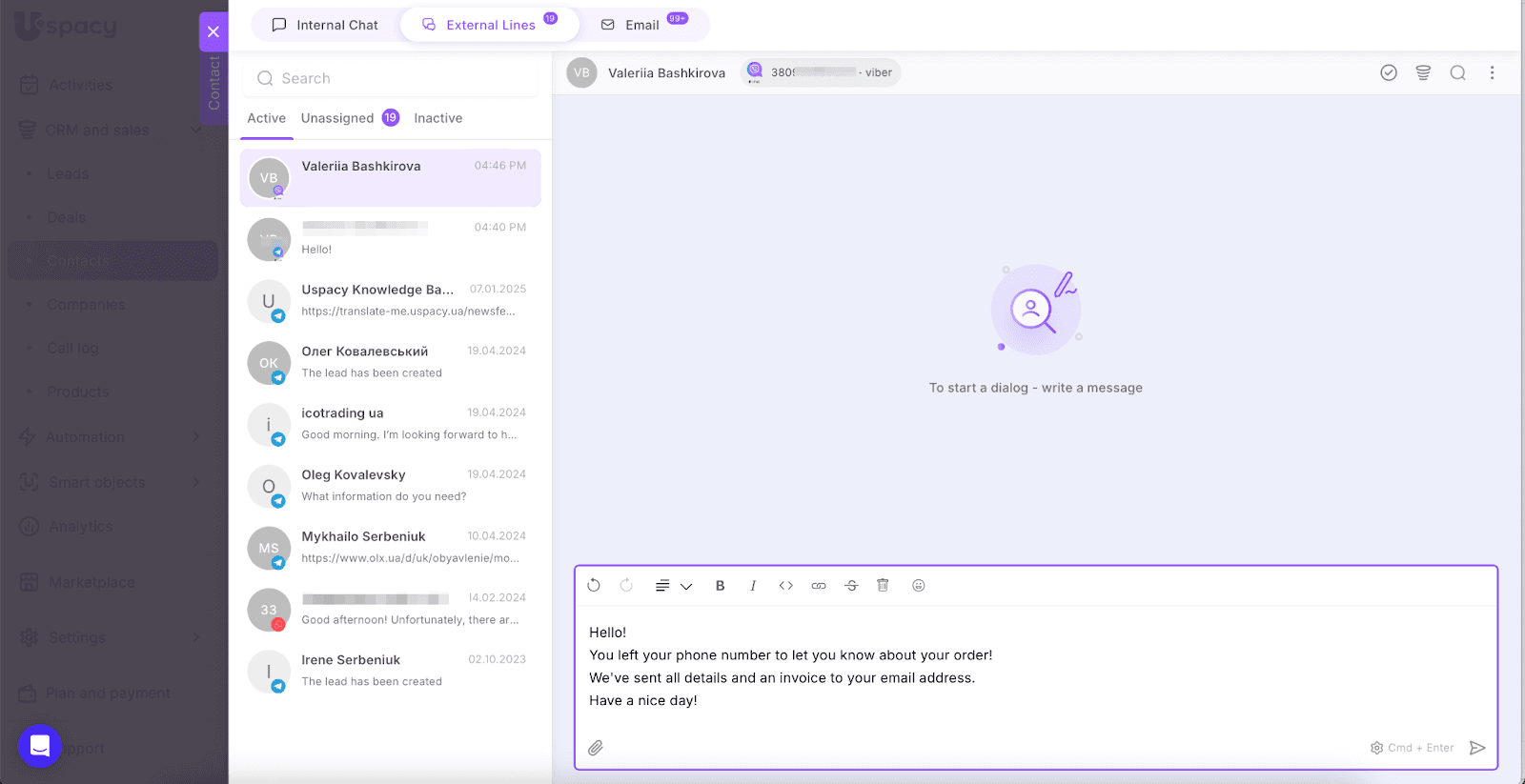
Task: Click Valeriia Bashkirova name in chat header
Action: [x=666, y=72]
